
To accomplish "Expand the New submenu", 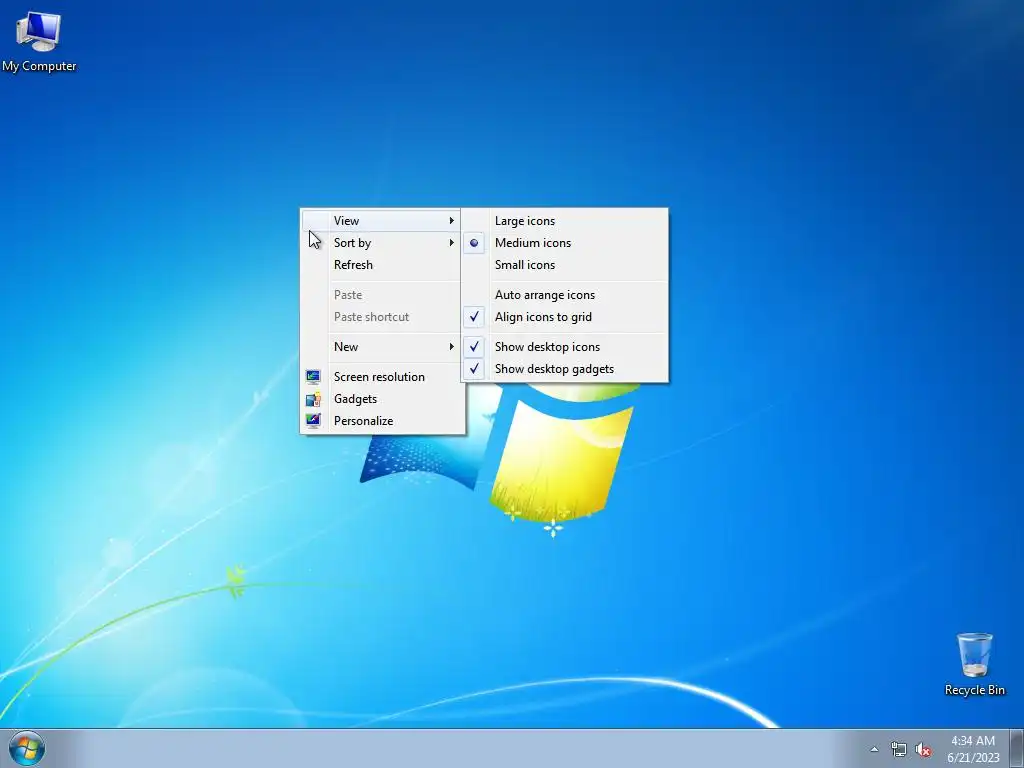I will (382, 347).
